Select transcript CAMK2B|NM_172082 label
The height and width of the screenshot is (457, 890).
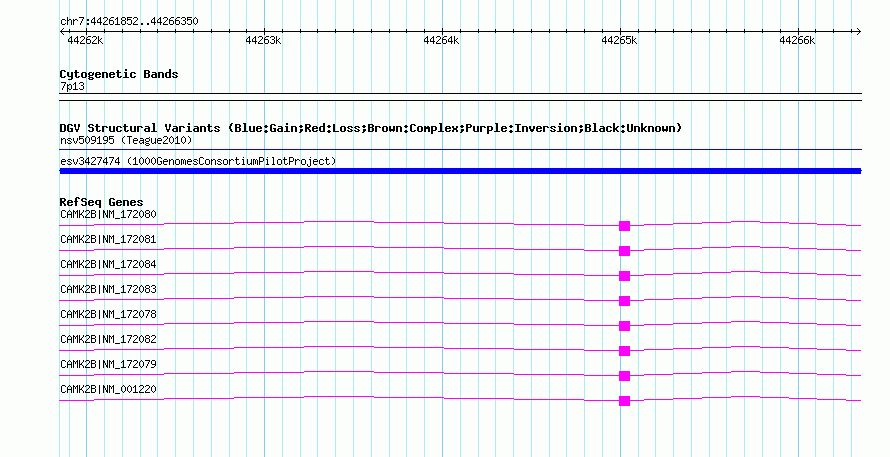(108, 339)
